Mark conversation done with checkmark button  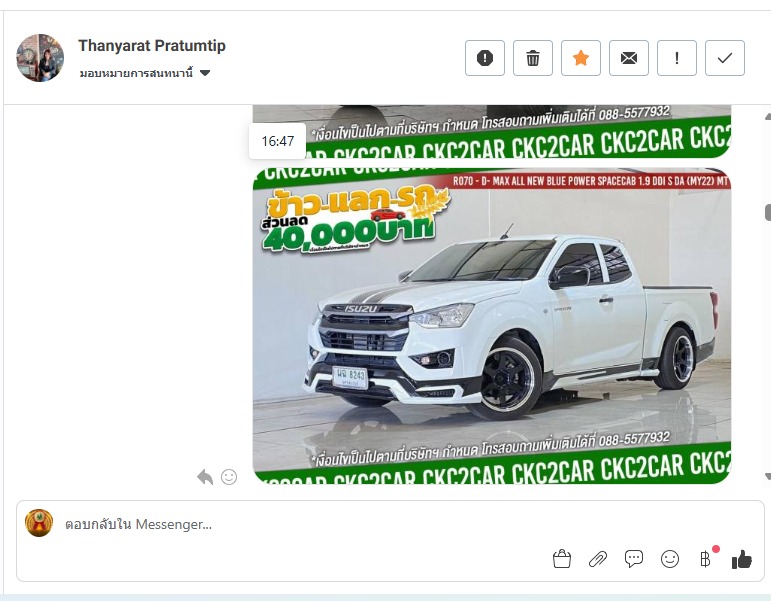pyautogui.click(x=725, y=58)
